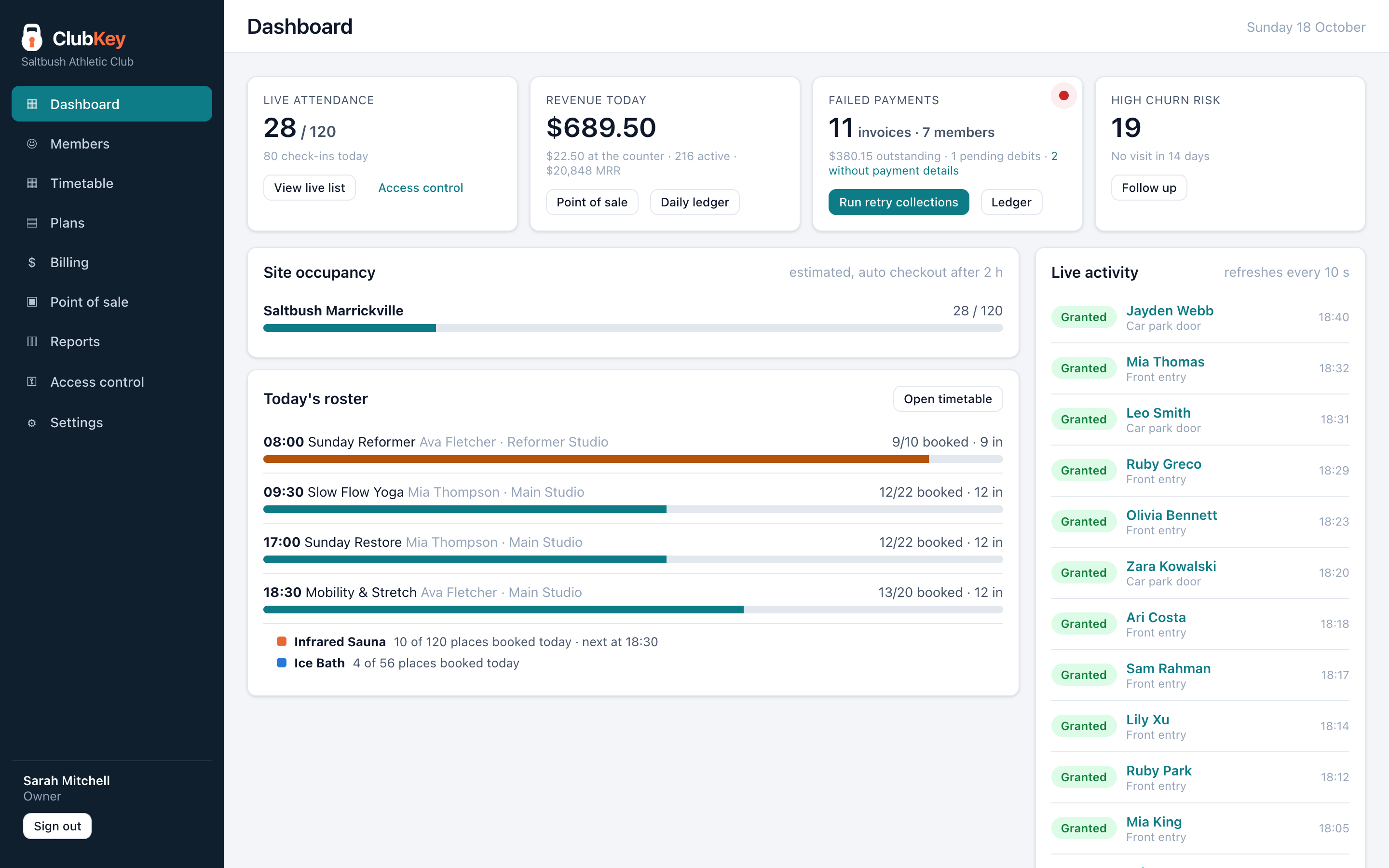The height and width of the screenshot is (868, 1389).
Task: Open the Billing page from sidebar
Action: (112, 262)
